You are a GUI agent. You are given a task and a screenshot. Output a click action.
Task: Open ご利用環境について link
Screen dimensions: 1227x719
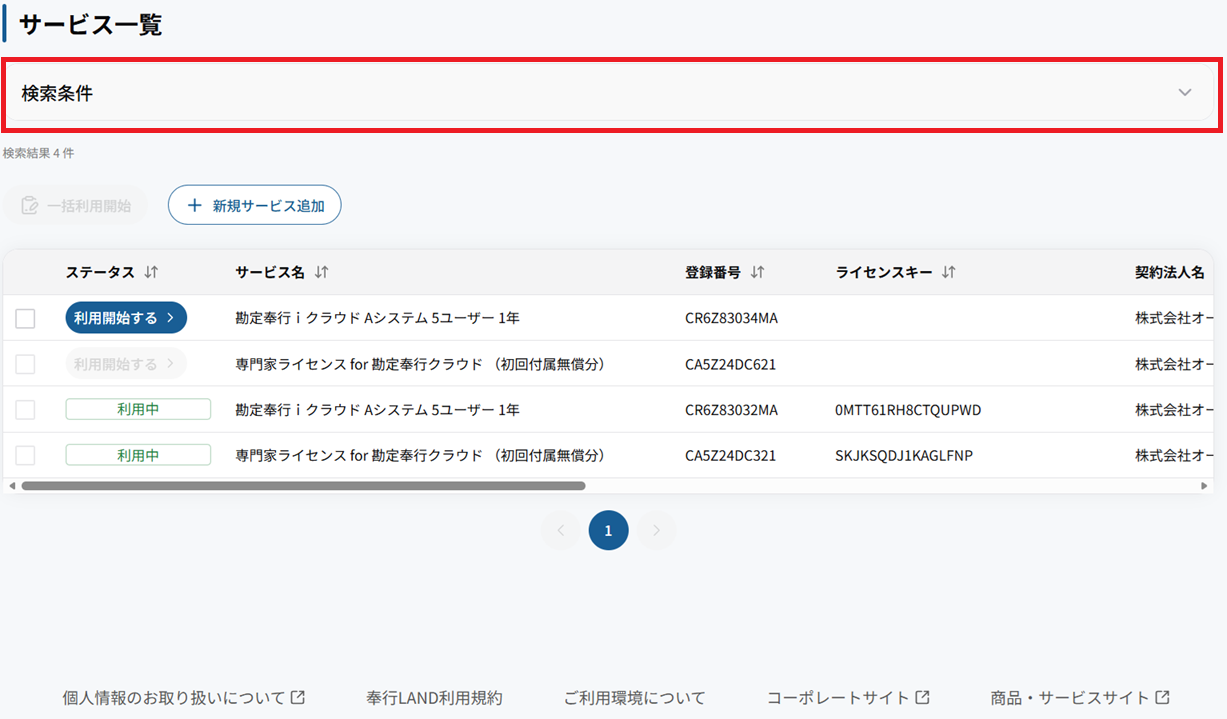[x=634, y=698]
